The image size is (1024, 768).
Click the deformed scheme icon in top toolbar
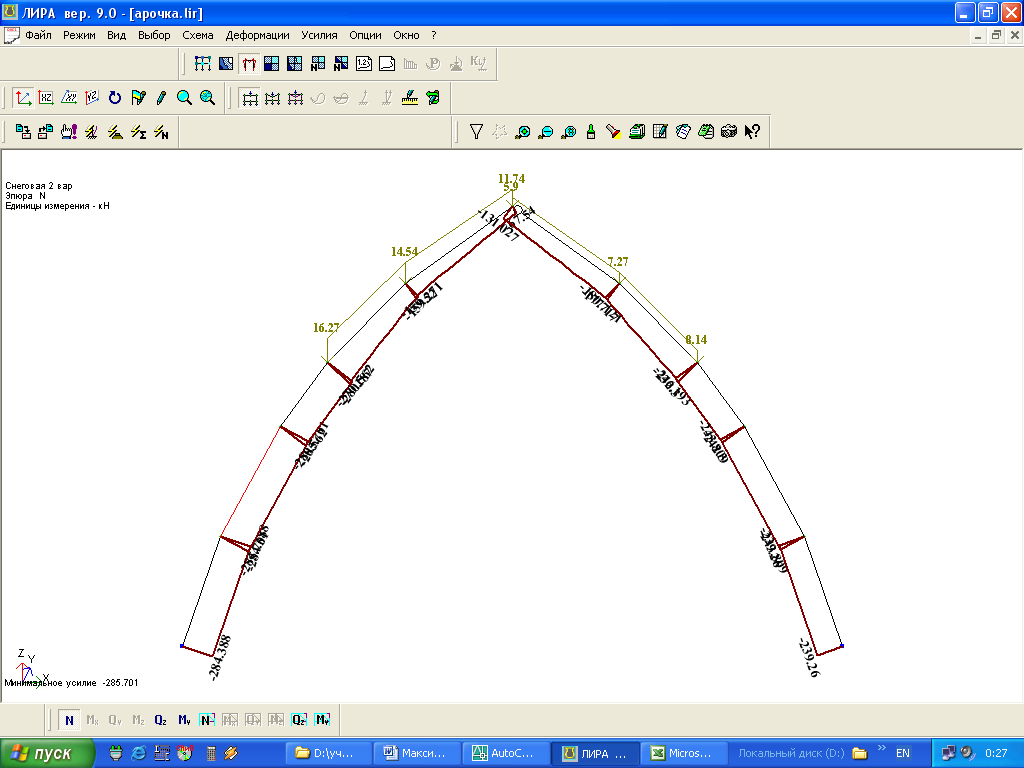coord(226,63)
